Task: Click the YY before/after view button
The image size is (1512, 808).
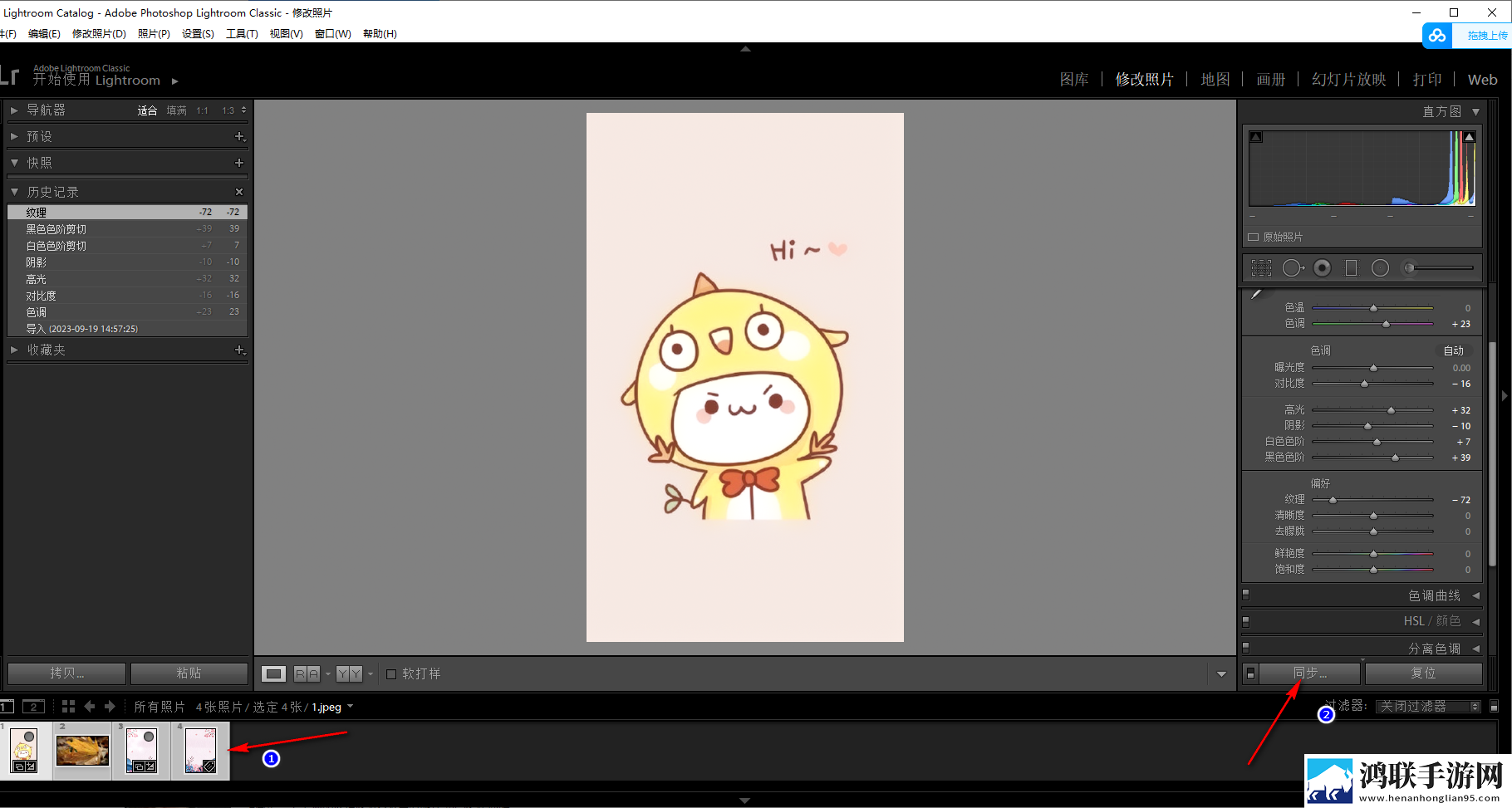Action: (349, 674)
